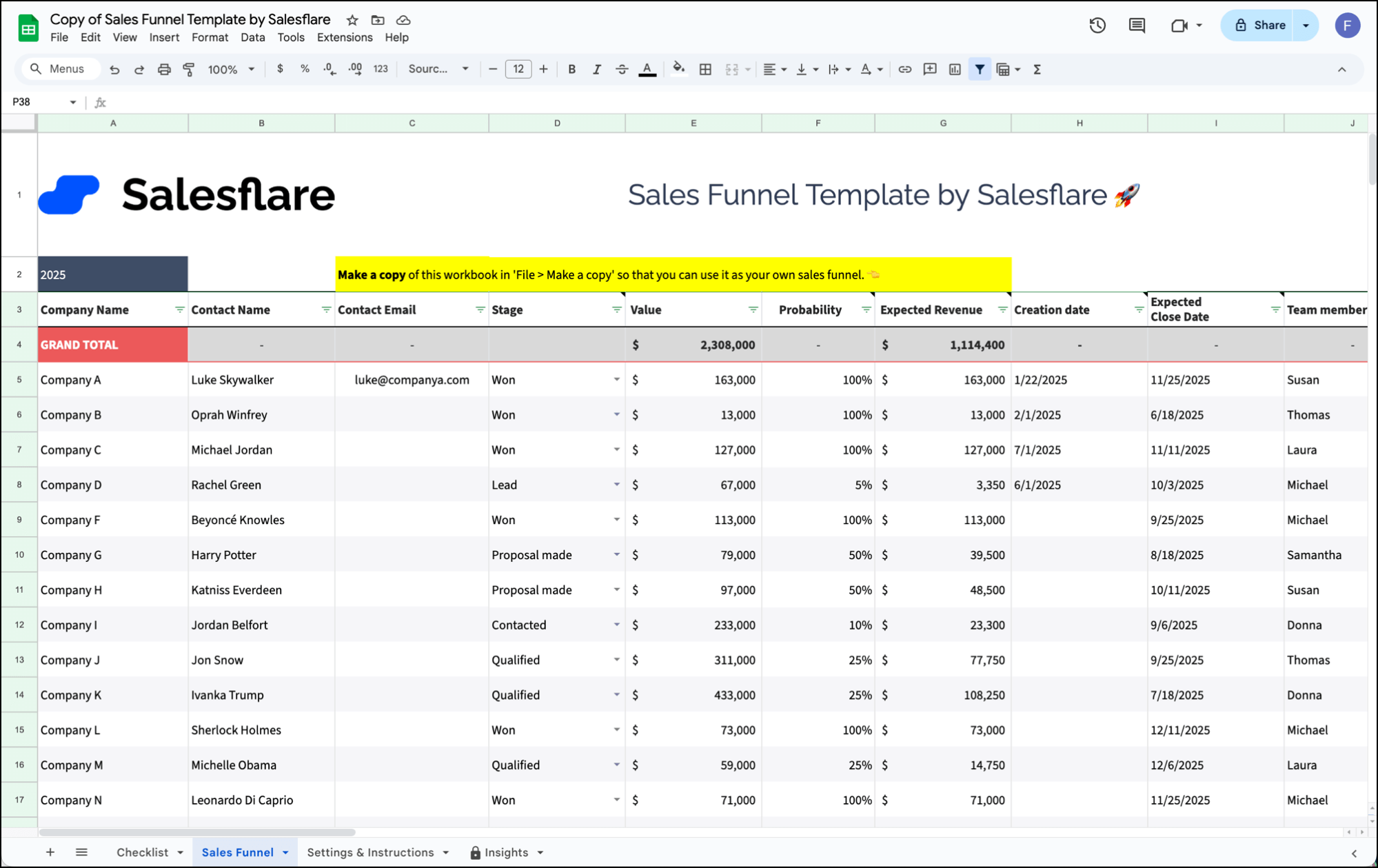This screenshot has height=868, width=1378.
Task: Open the comments panel icon
Action: click(1137, 26)
